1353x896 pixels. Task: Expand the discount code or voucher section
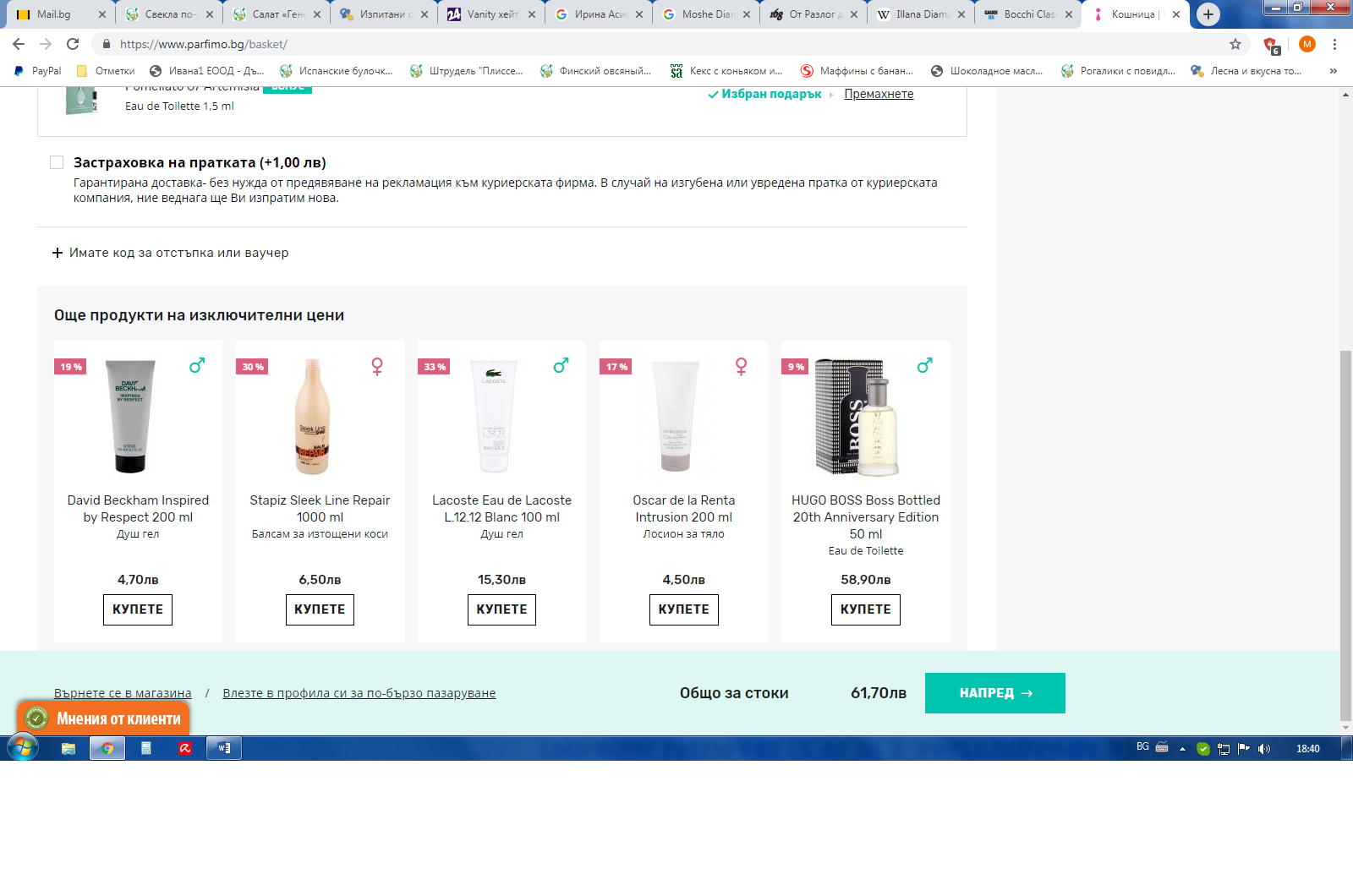pos(170,253)
